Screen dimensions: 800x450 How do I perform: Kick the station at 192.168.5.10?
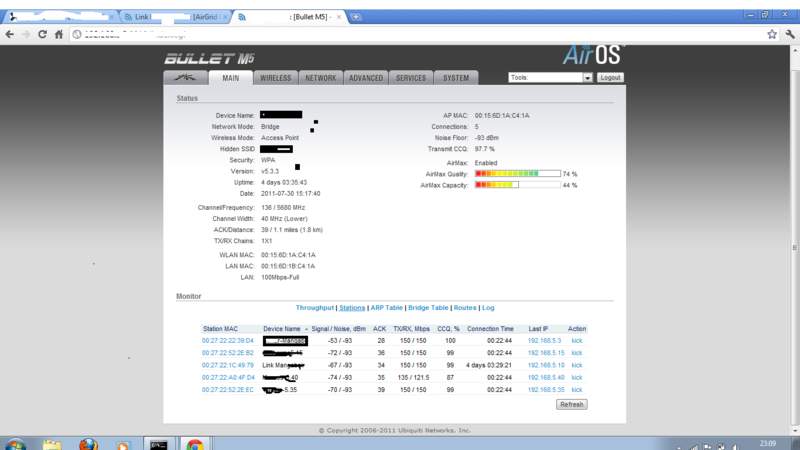[x=577, y=365]
